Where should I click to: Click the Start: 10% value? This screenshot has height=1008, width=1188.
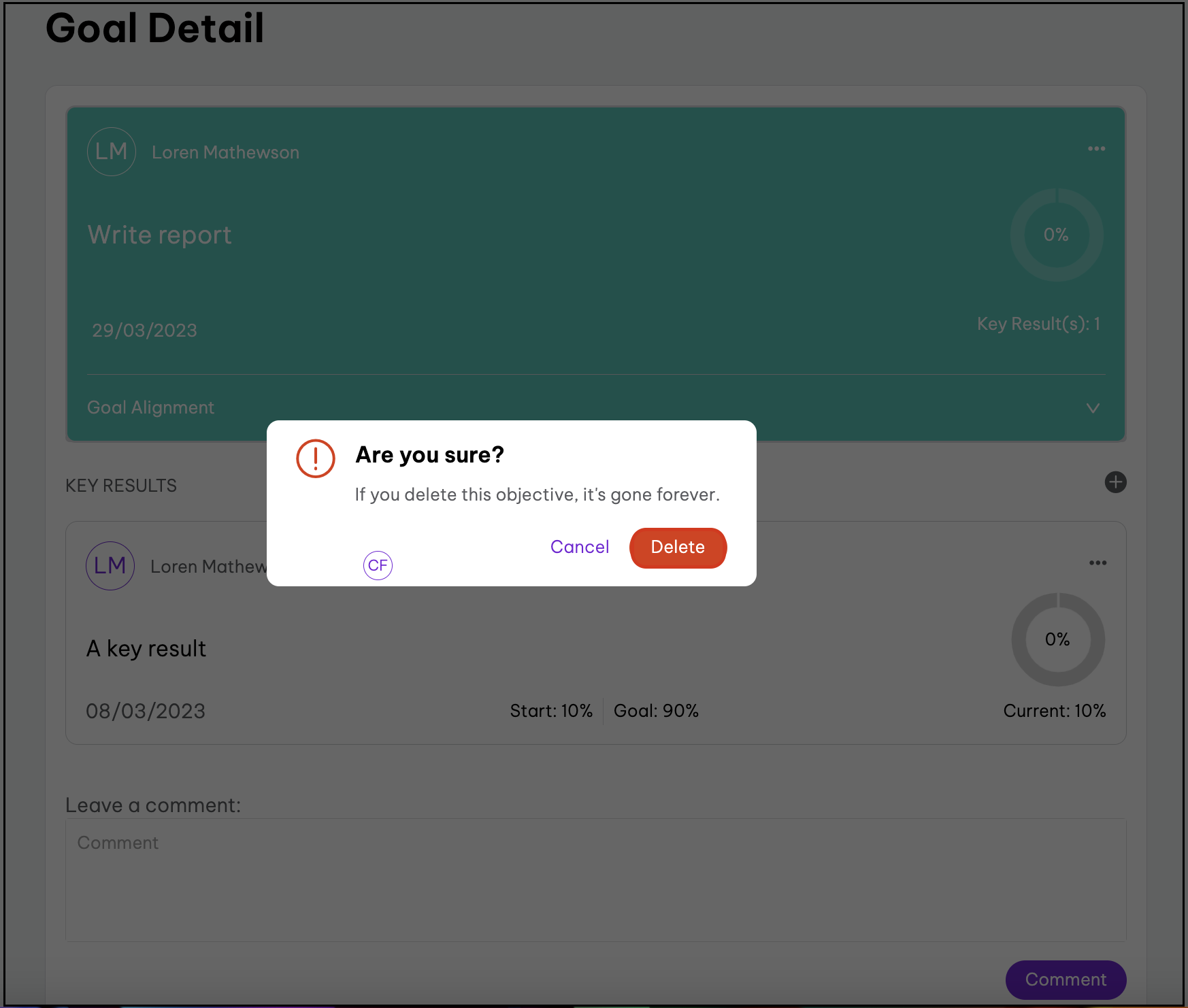pyautogui.click(x=551, y=711)
